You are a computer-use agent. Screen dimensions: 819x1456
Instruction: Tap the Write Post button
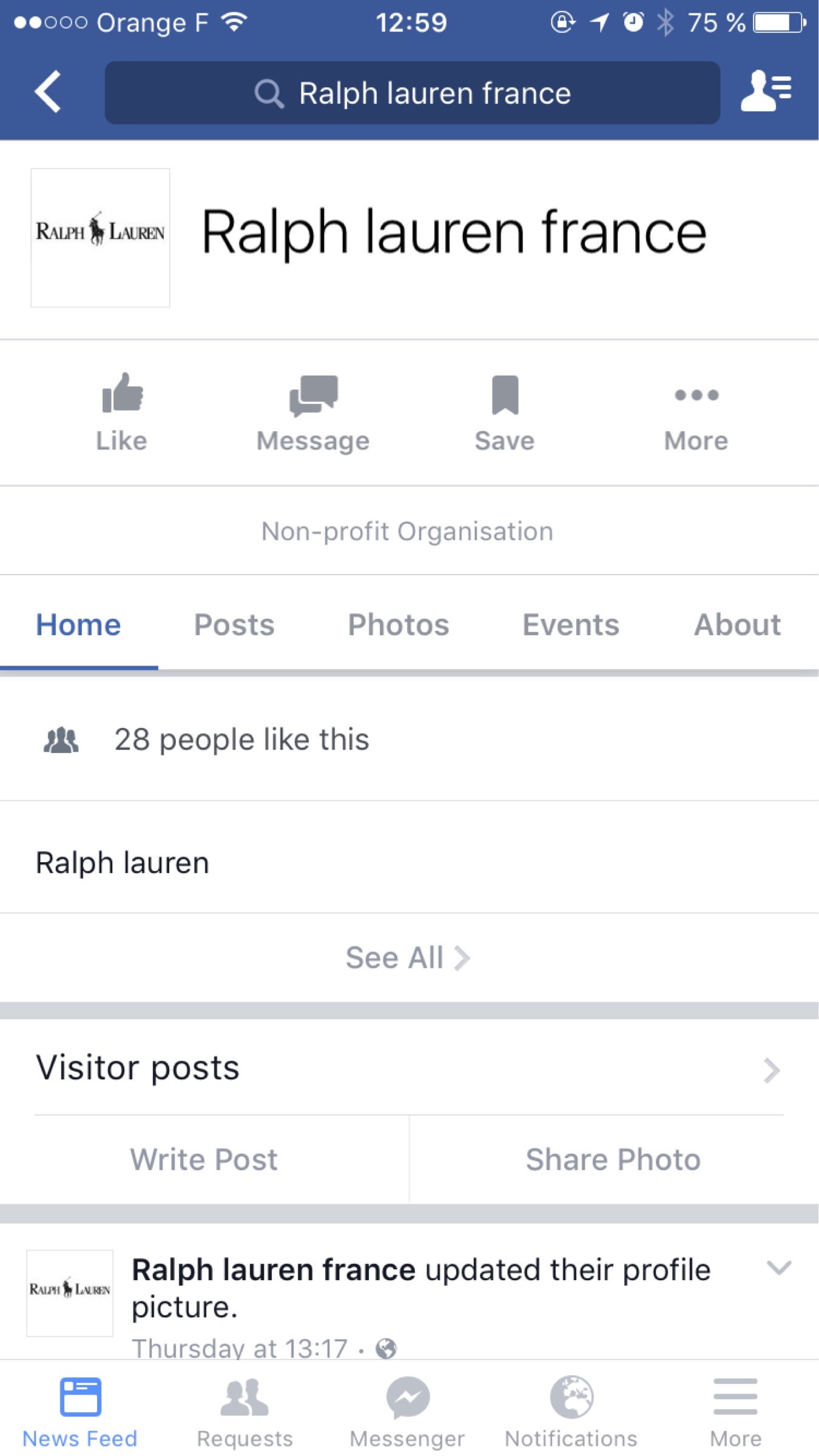coord(204,1159)
